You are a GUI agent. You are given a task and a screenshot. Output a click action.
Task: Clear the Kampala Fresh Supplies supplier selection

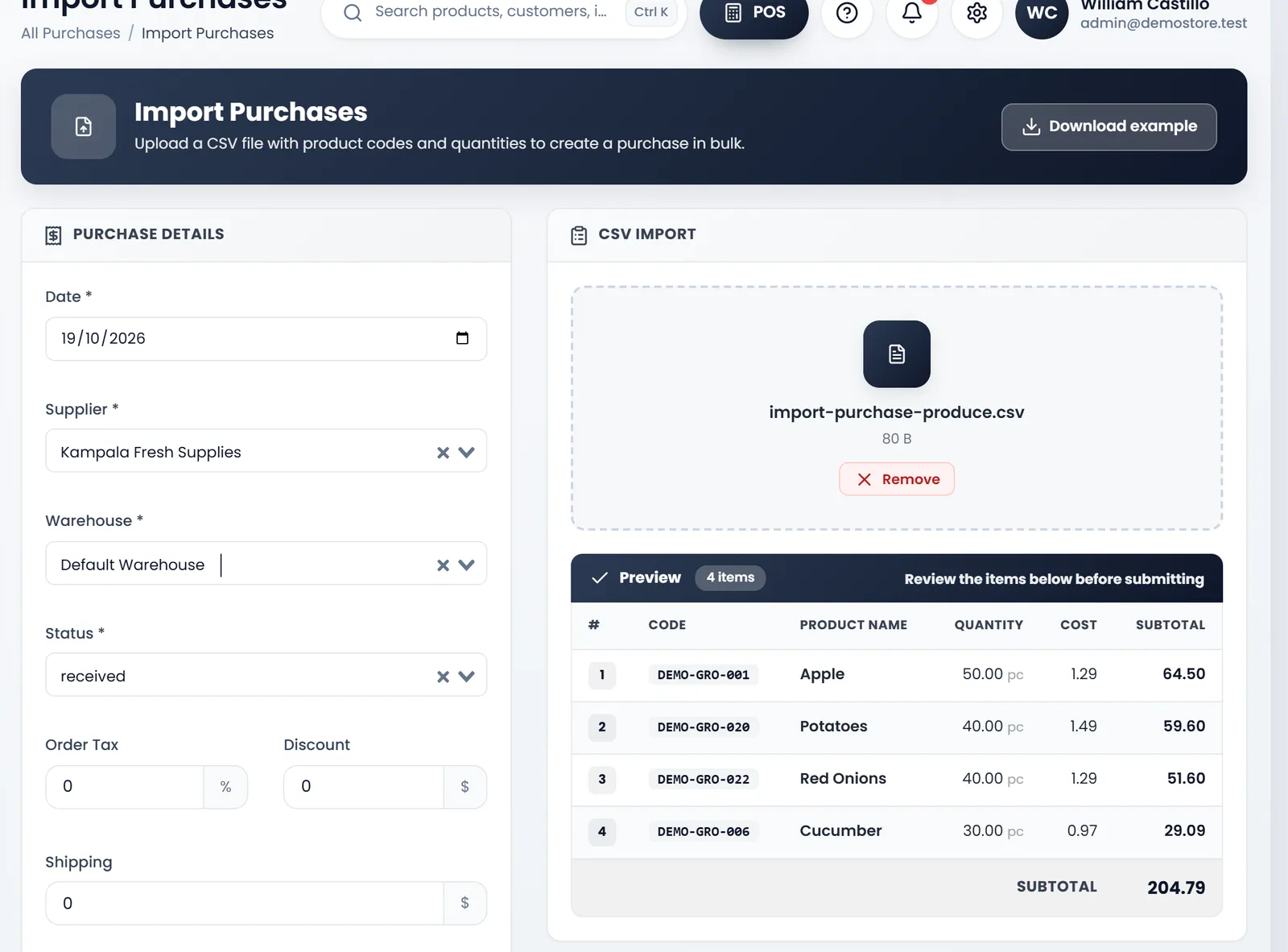pos(443,453)
